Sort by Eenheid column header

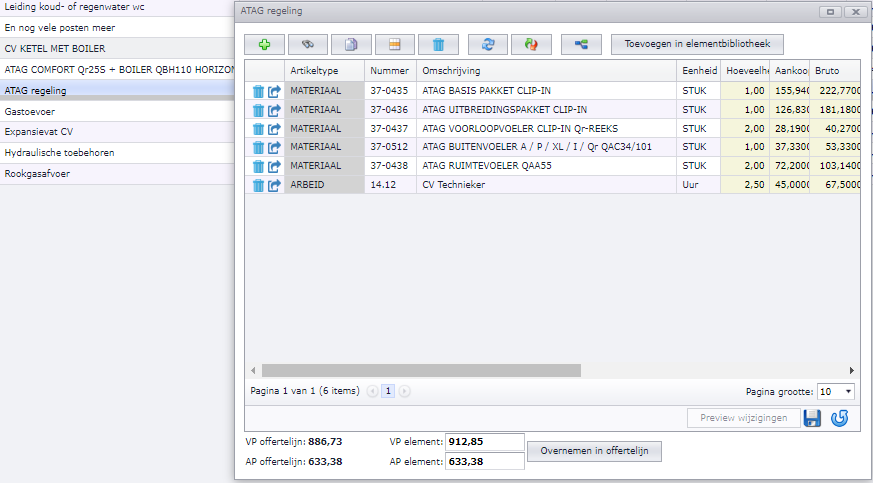tap(699, 71)
